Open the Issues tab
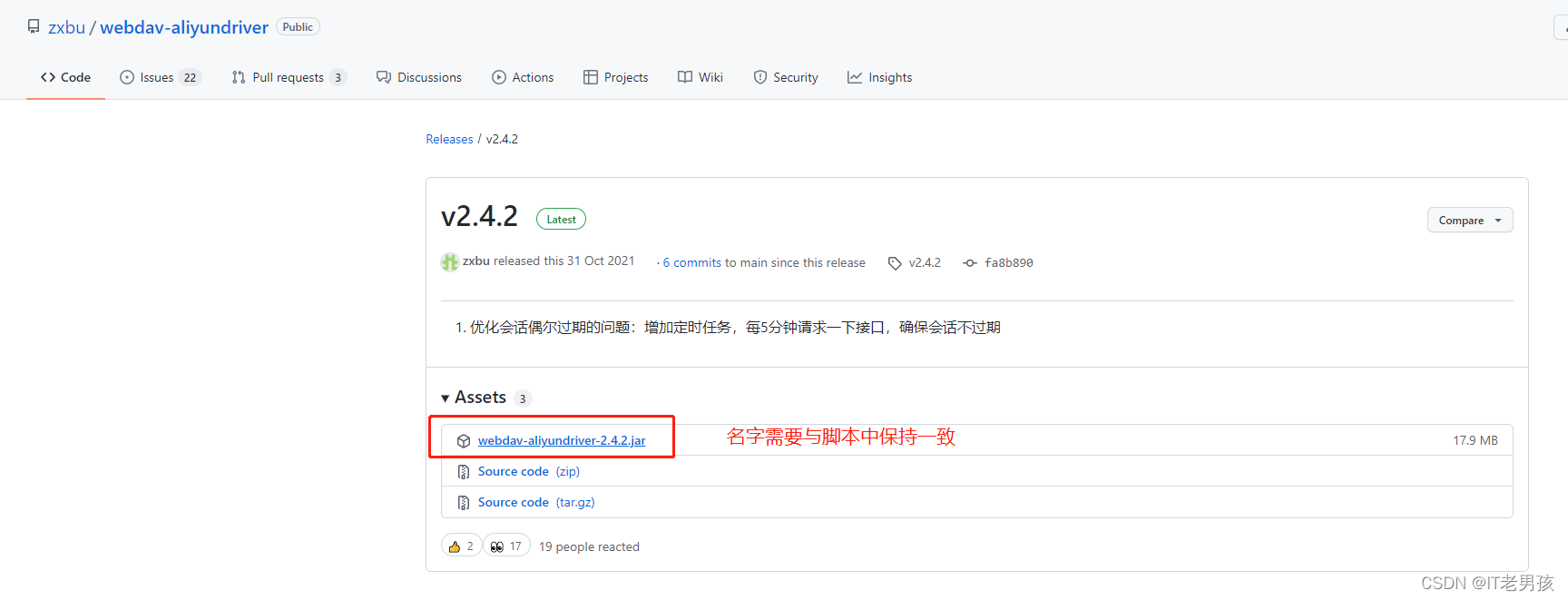Screen dimensions: 1568x600 tap(160, 77)
